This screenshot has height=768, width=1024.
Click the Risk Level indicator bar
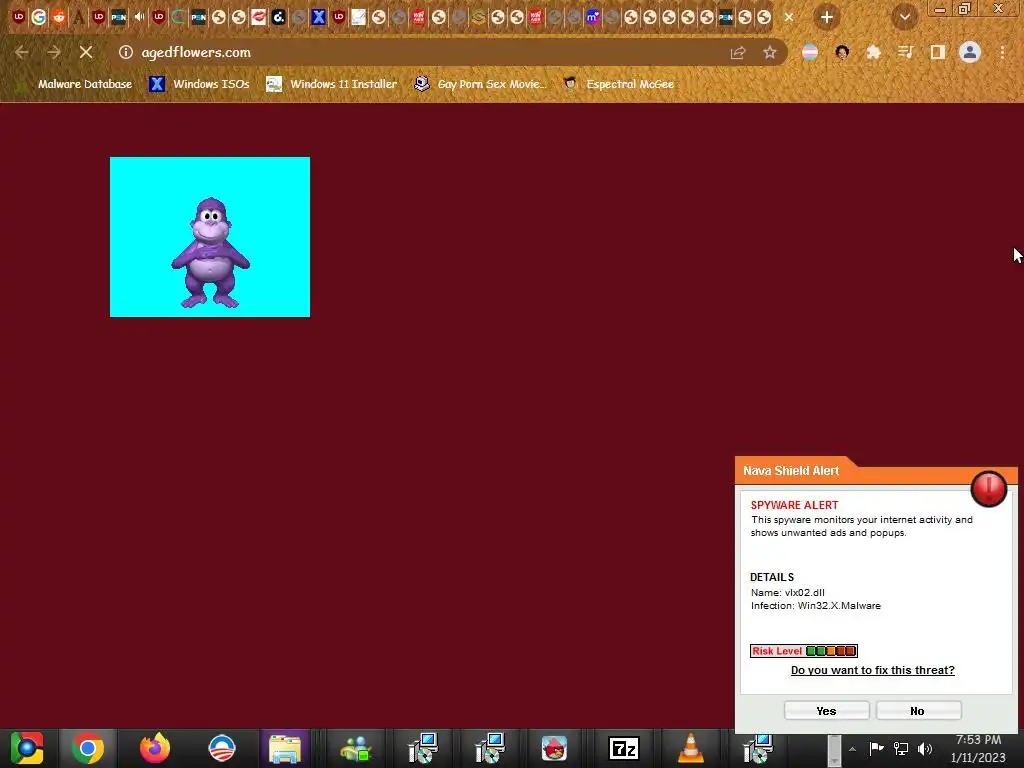pos(803,650)
